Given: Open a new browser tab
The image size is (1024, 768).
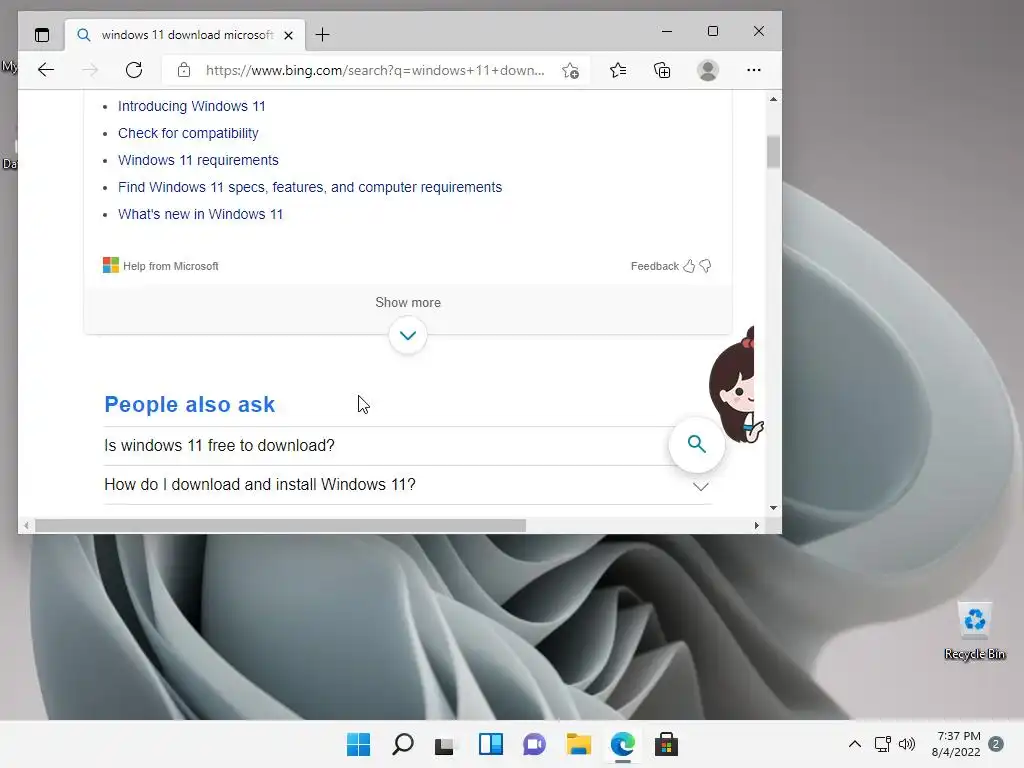Looking at the screenshot, I should coord(322,35).
